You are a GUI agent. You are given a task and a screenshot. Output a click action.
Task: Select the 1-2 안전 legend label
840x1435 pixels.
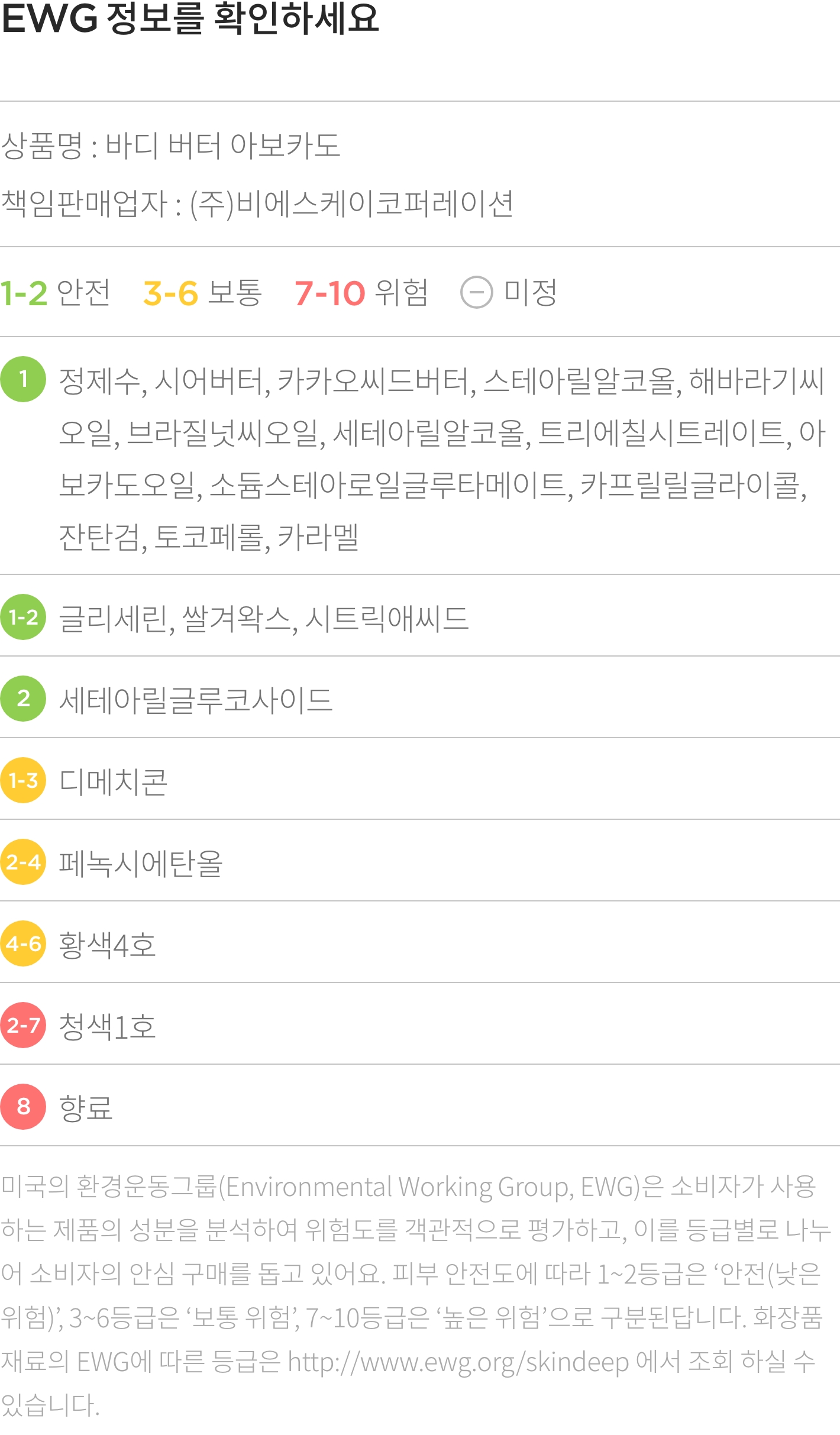click(x=55, y=292)
